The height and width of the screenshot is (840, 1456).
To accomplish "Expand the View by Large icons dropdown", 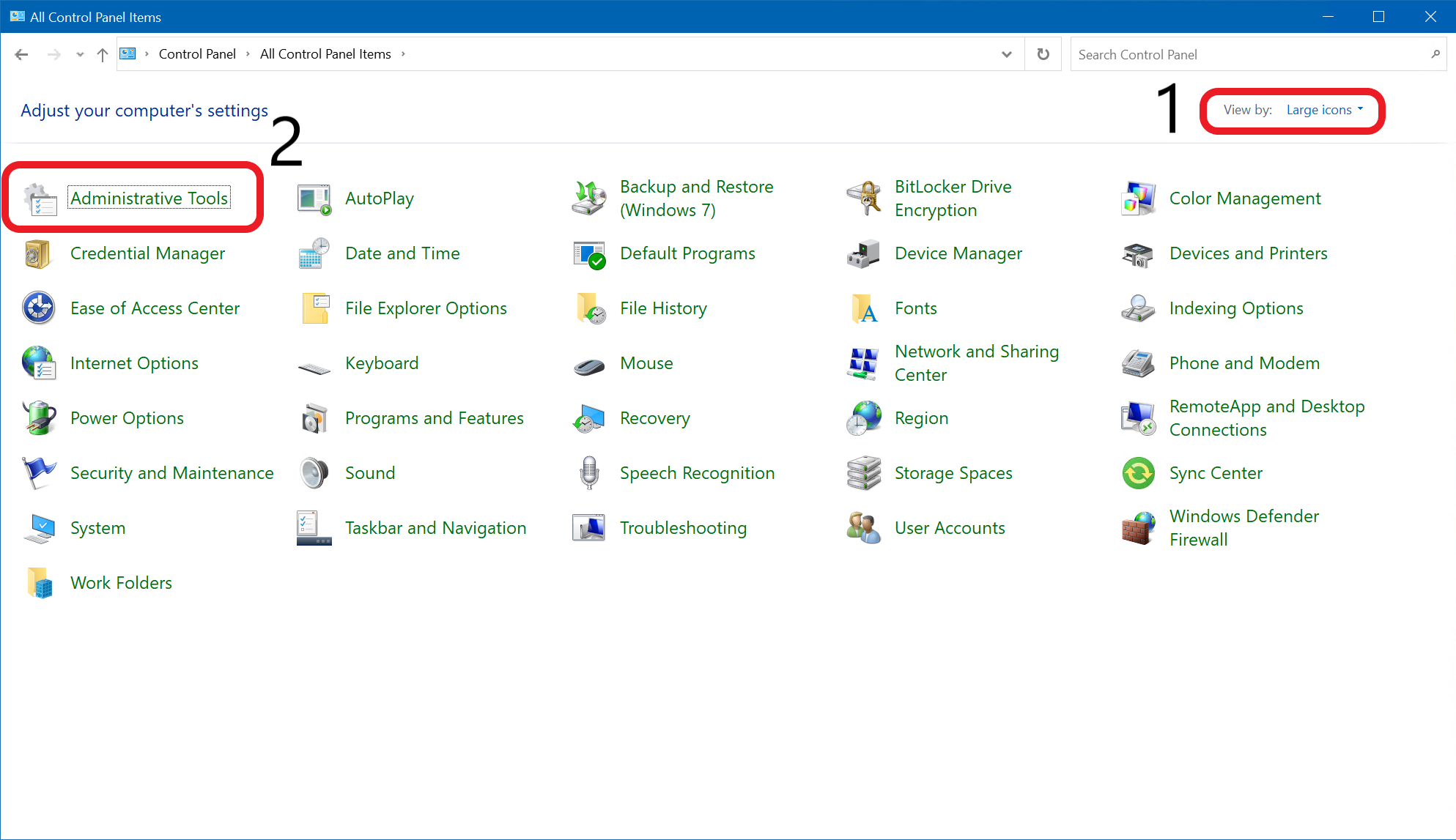I will click(1325, 110).
